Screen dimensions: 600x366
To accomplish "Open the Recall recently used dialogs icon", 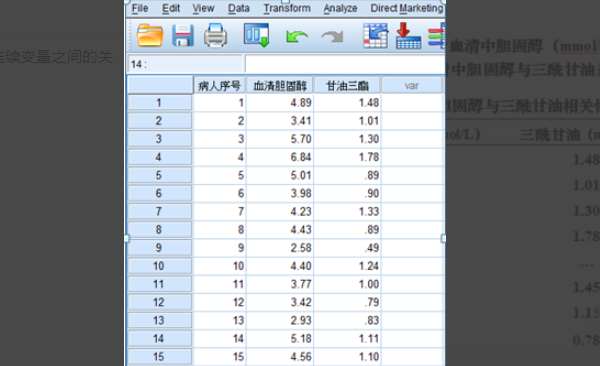I will point(256,35).
